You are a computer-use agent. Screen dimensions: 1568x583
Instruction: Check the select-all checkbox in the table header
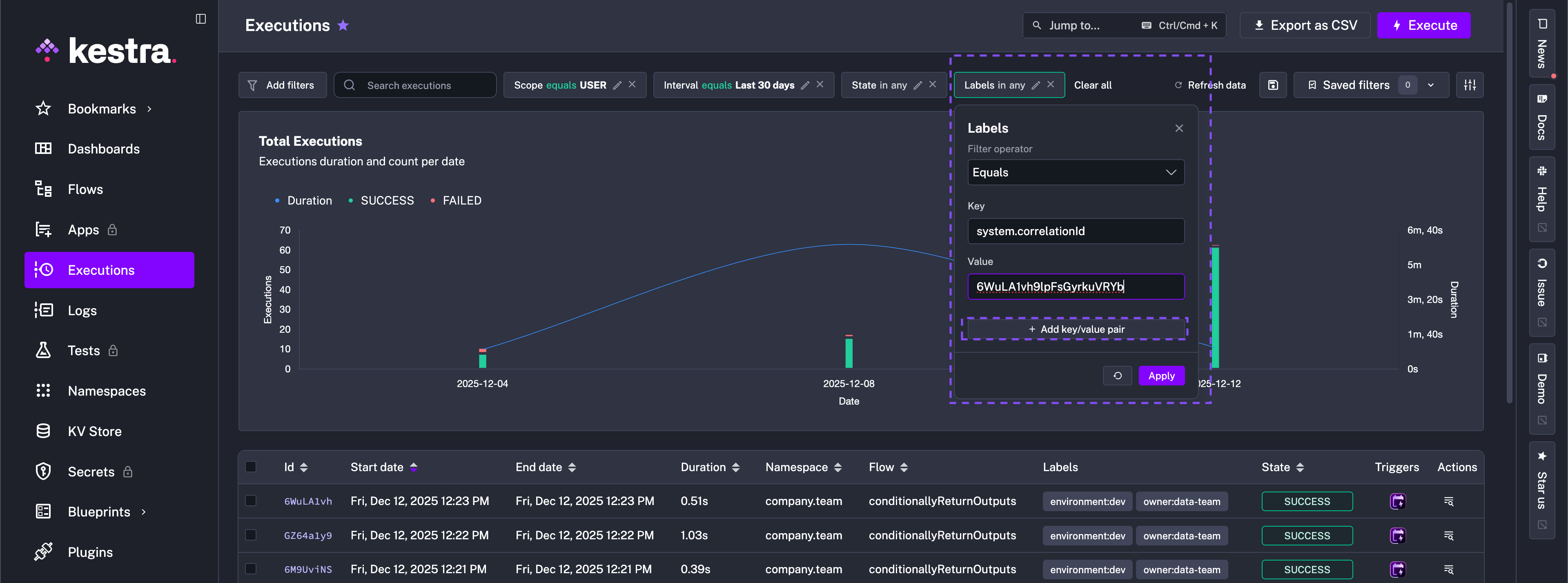[x=251, y=467]
